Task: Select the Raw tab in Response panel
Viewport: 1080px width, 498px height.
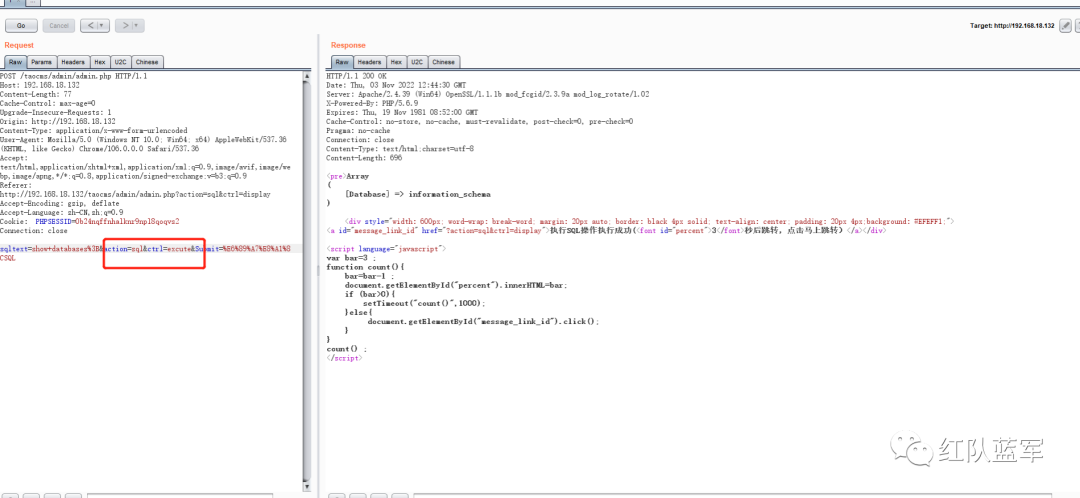Action: tap(342, 62)
